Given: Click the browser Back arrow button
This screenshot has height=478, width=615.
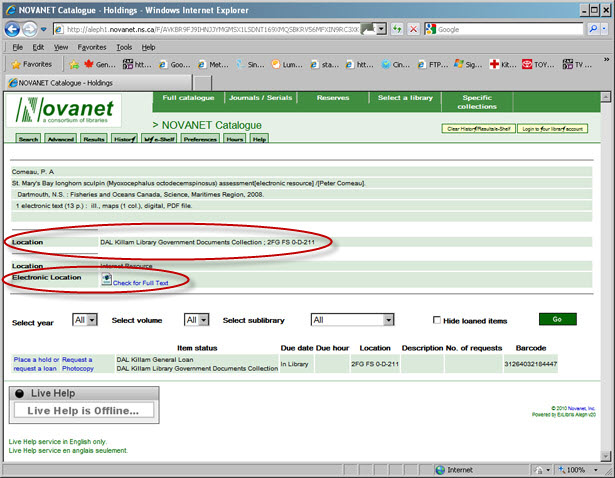Looking at the screenshot, I should 14,29.
